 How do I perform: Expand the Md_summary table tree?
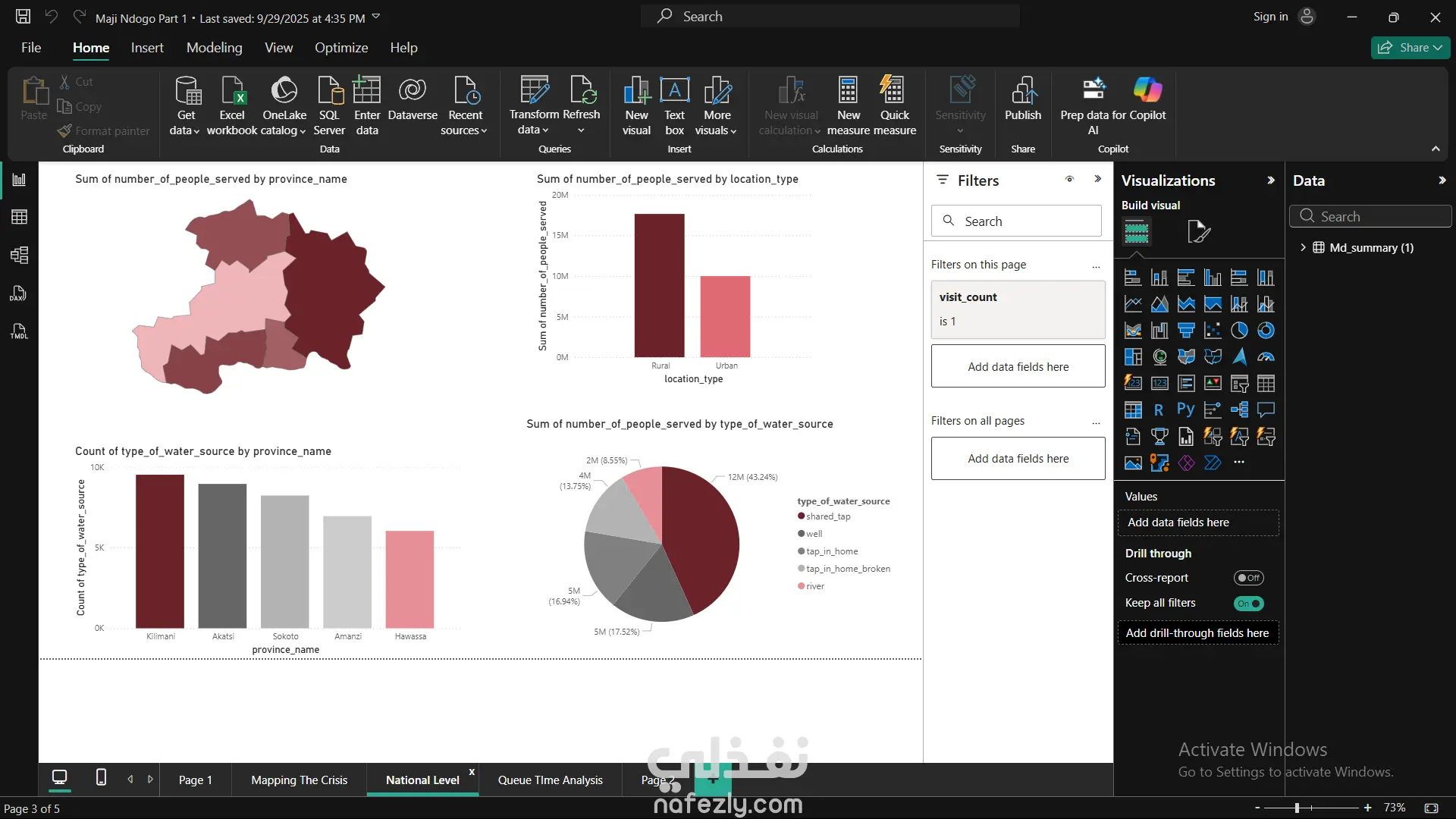(1303, 247)
